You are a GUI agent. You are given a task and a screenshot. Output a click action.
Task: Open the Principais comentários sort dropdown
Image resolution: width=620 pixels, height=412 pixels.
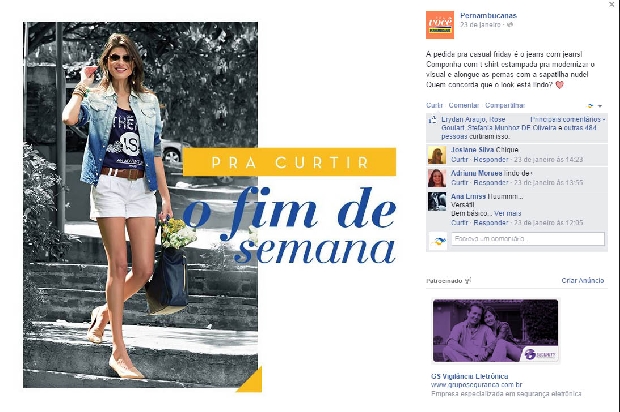click(x=568, y=119)
